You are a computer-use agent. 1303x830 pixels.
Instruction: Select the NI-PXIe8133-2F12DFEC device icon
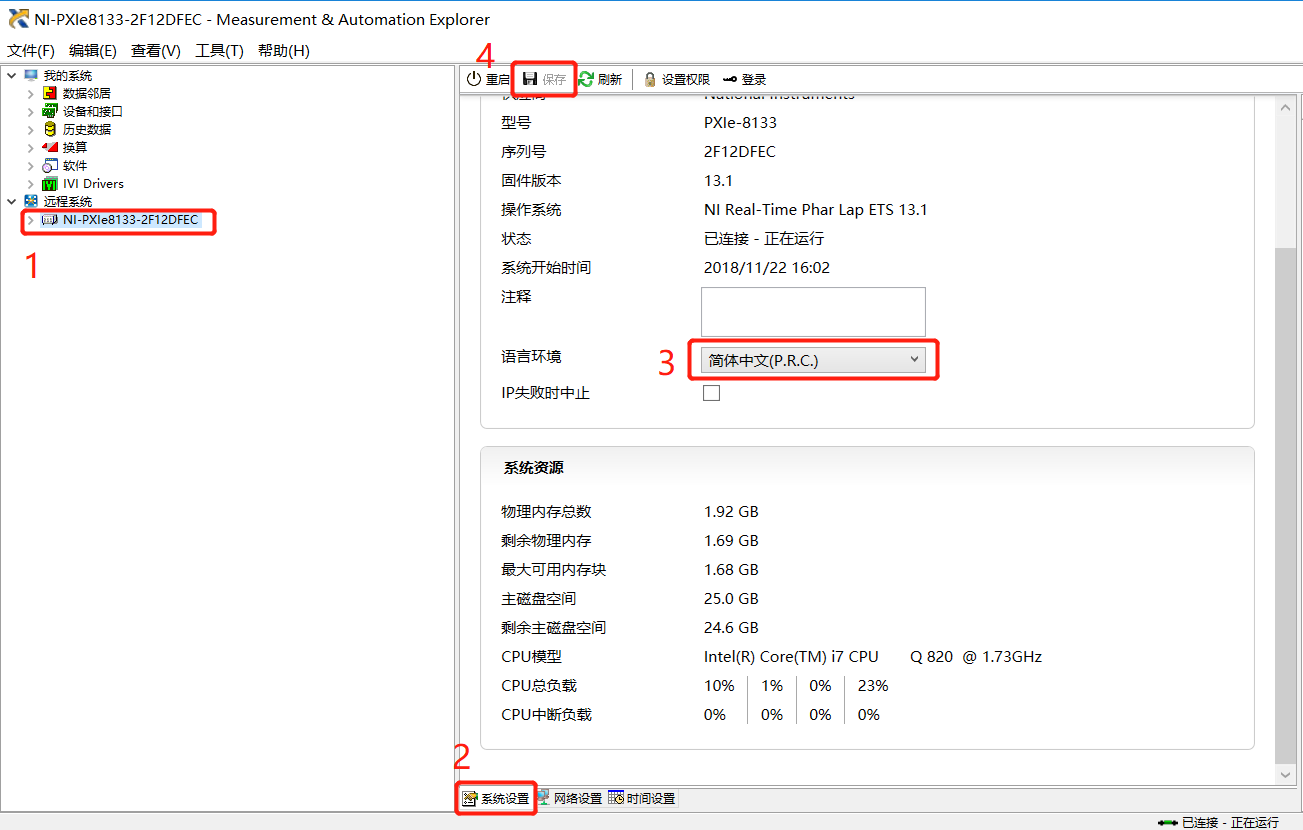pos(50,220)
